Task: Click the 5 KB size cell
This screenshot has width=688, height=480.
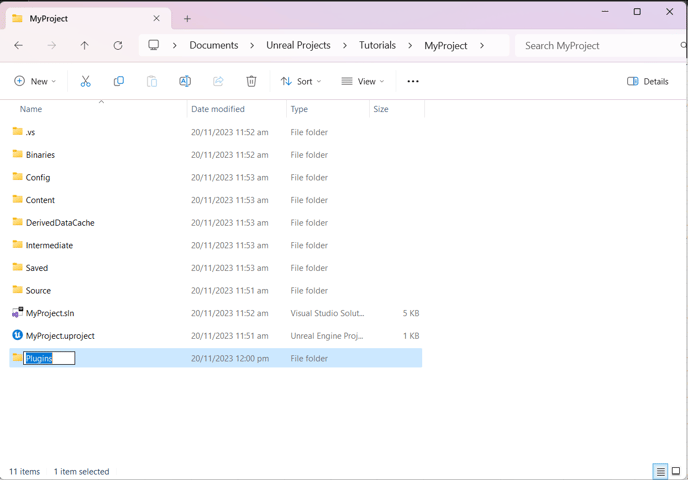Action: click(x=411, y=313)
